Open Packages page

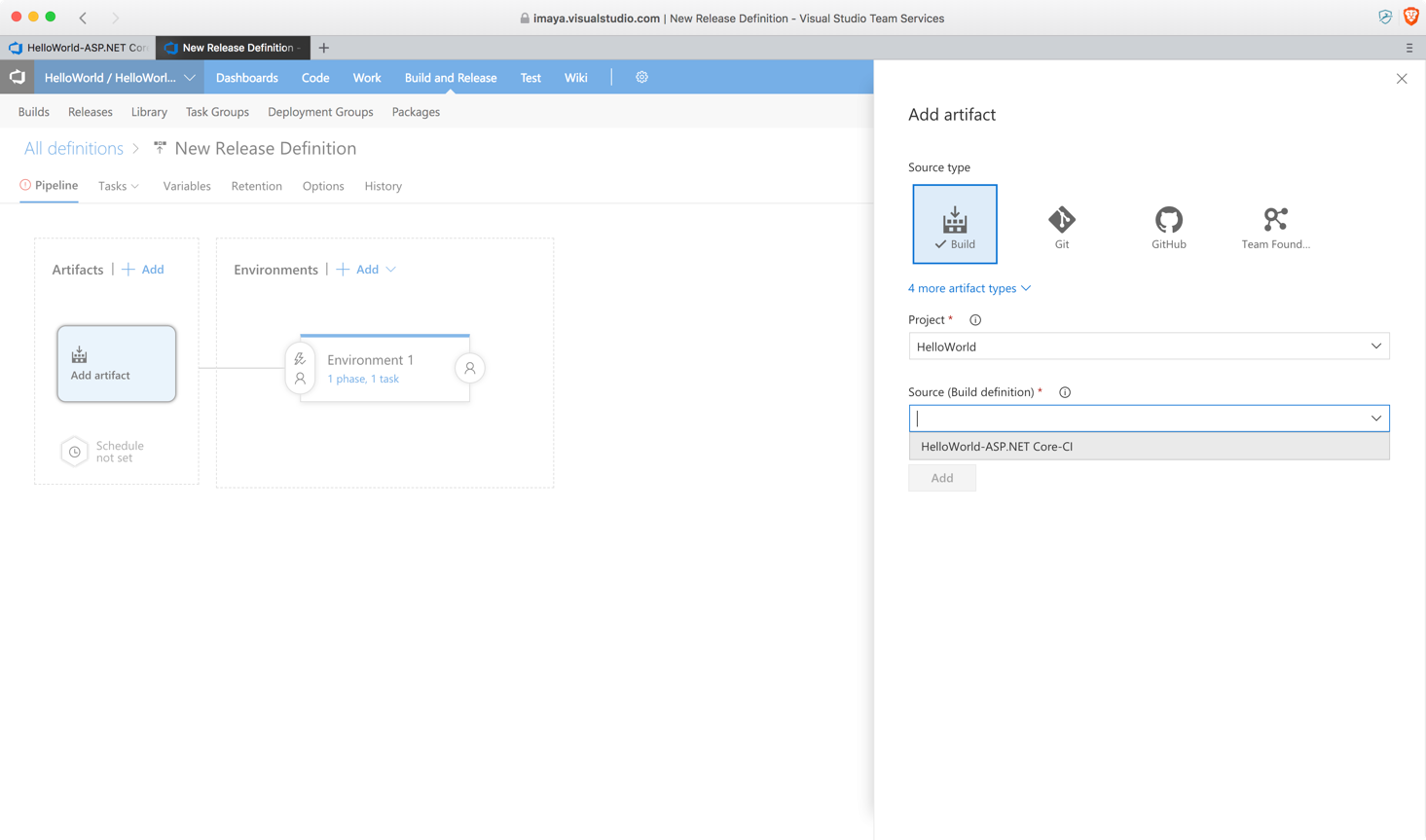[x=416, y=112]
